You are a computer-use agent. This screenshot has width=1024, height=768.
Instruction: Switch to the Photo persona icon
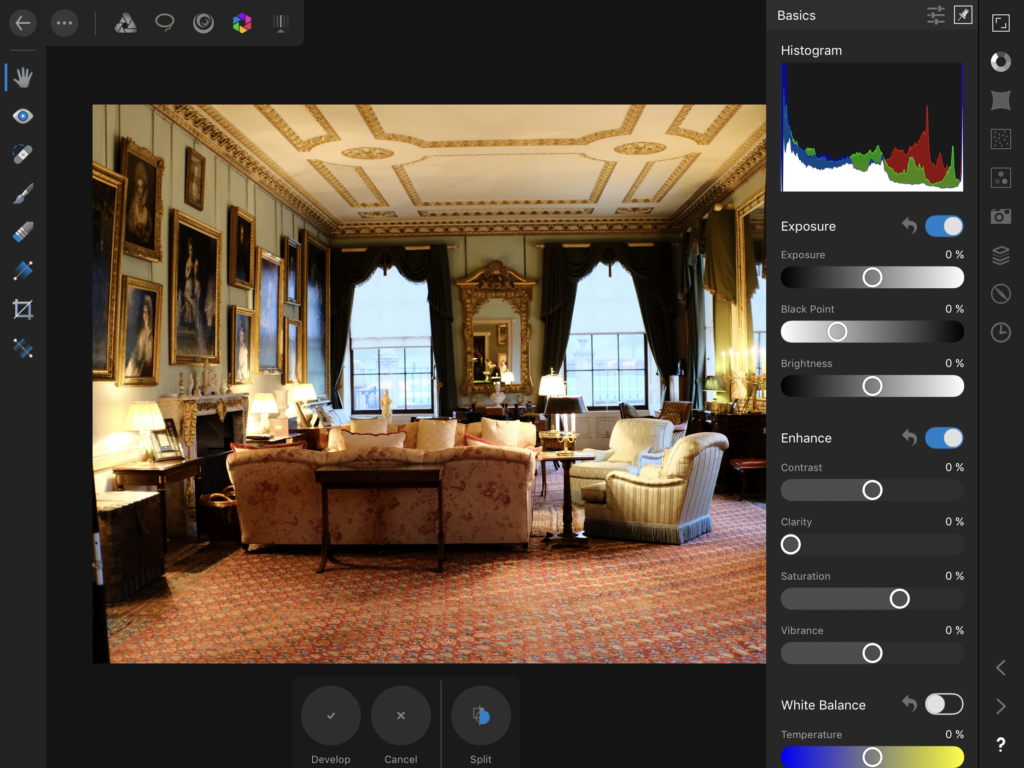125,24
